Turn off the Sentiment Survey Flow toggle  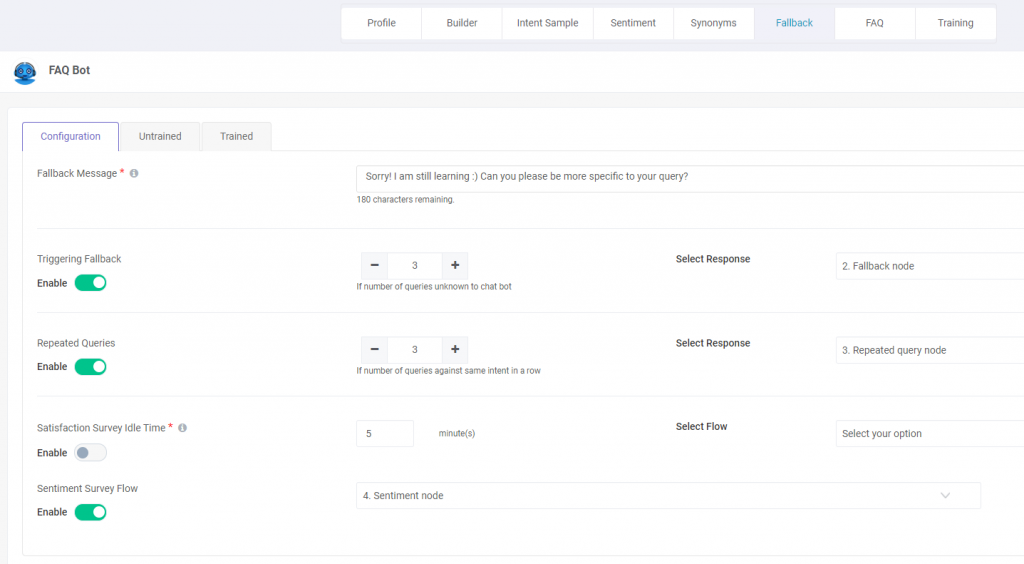[90, 512]
